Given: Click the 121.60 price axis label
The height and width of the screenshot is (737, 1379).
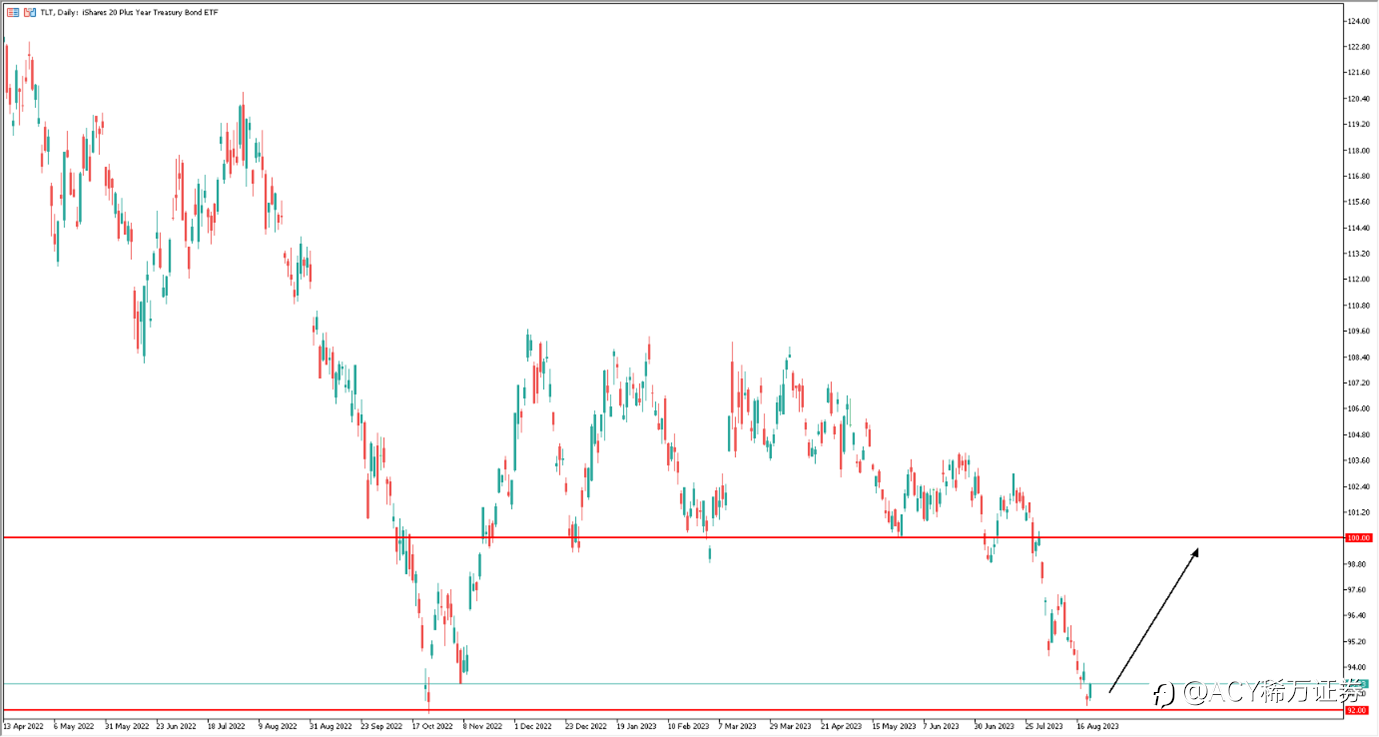Looking at the screenshot, I should click(x=1359, y=73).
